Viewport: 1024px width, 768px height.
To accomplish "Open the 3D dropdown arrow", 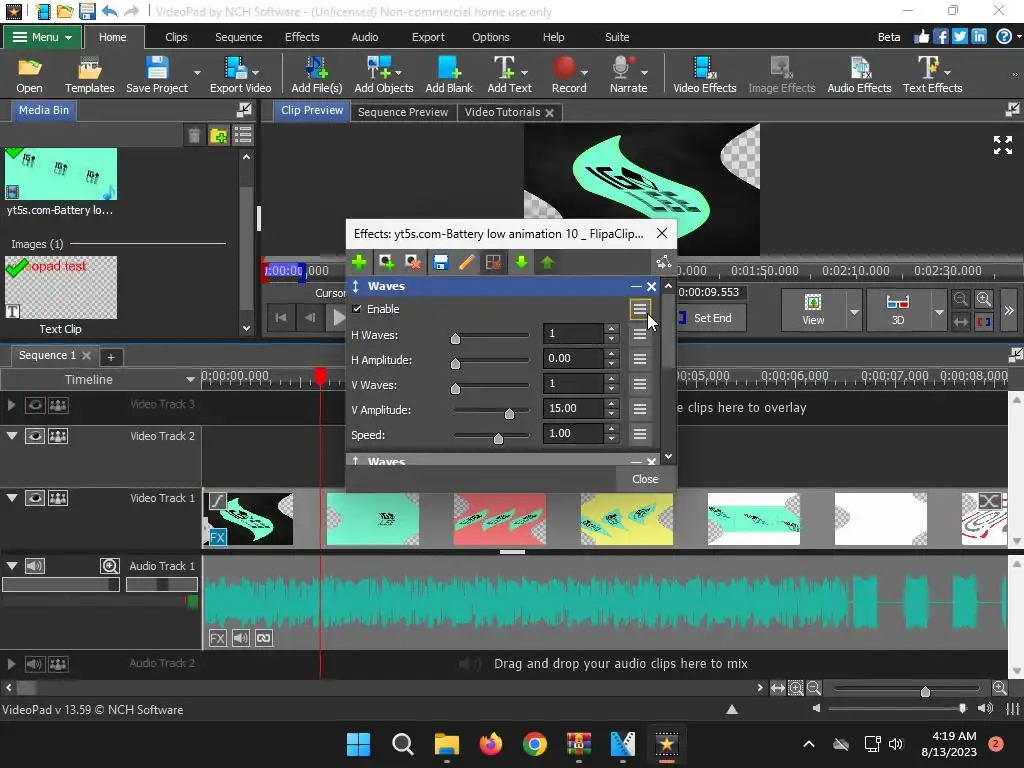I will click(939, 312).
